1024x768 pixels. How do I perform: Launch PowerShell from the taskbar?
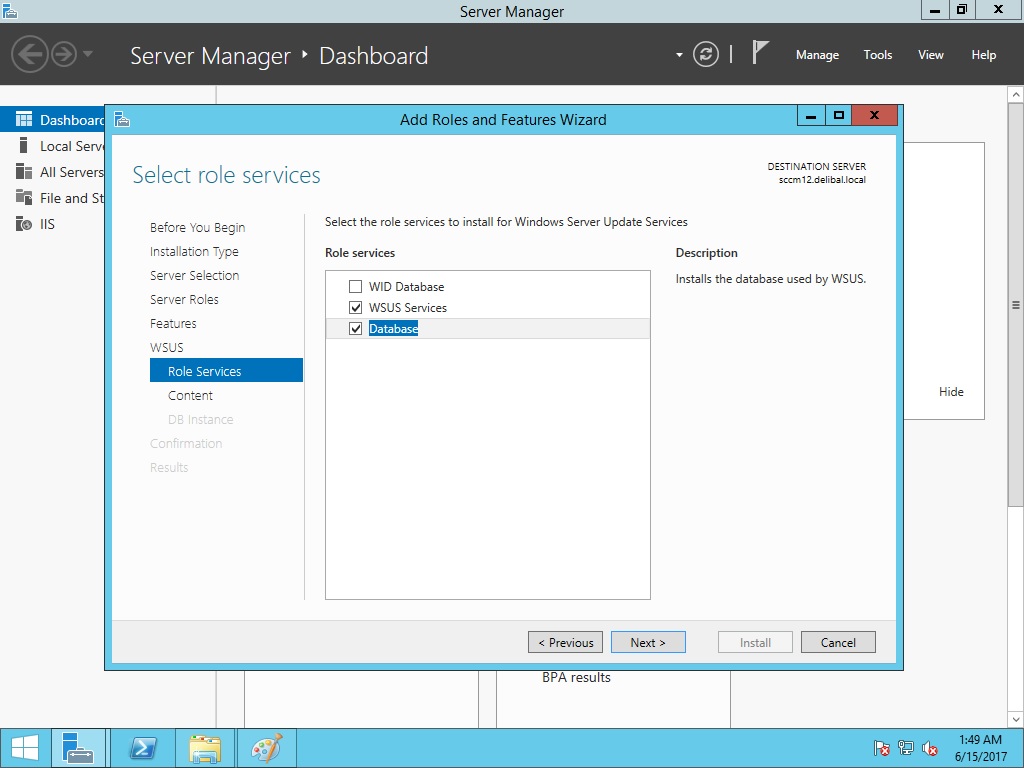click(142, 748)
